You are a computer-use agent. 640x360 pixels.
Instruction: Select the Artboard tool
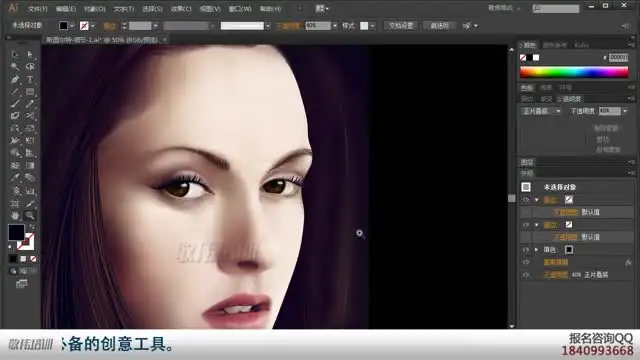[x=15, y=203]
